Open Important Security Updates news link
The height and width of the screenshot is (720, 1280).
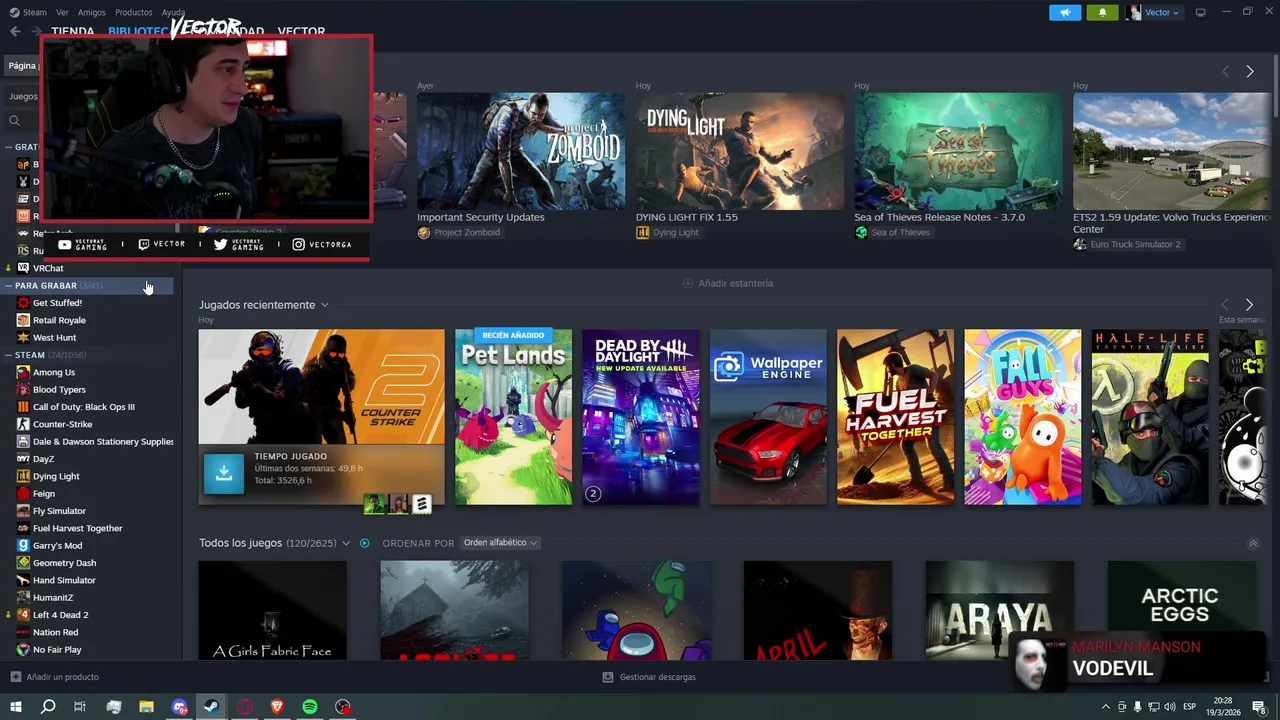coord(481,217)
